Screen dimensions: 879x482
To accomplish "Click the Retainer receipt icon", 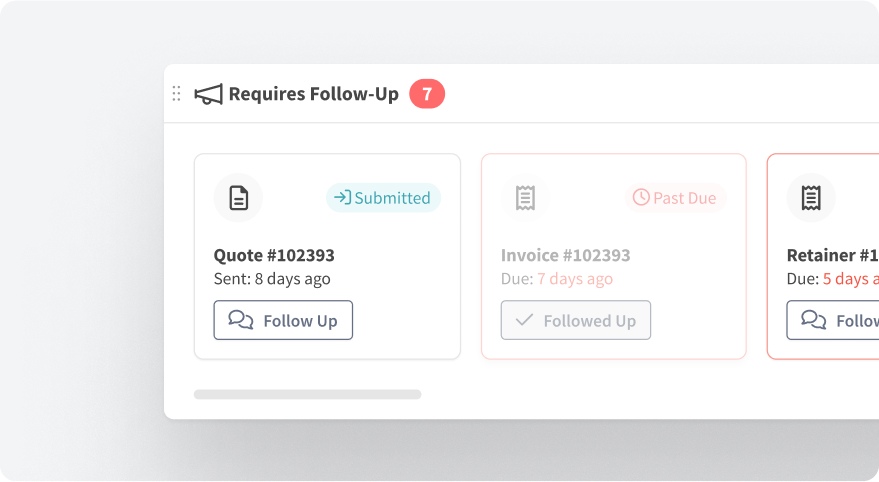I will pos(811,198).
